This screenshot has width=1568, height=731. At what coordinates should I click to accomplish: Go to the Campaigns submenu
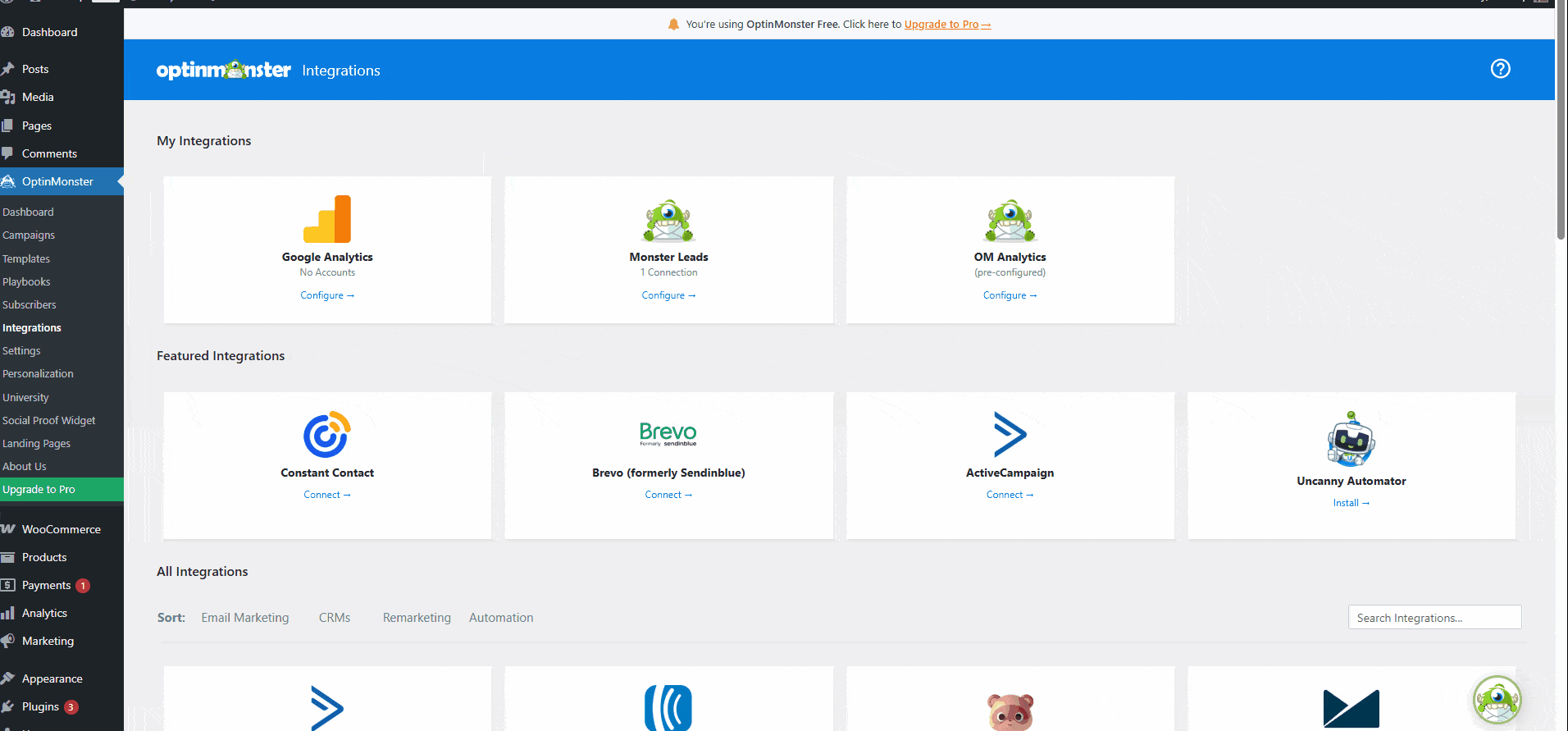(x=29, y=235)
